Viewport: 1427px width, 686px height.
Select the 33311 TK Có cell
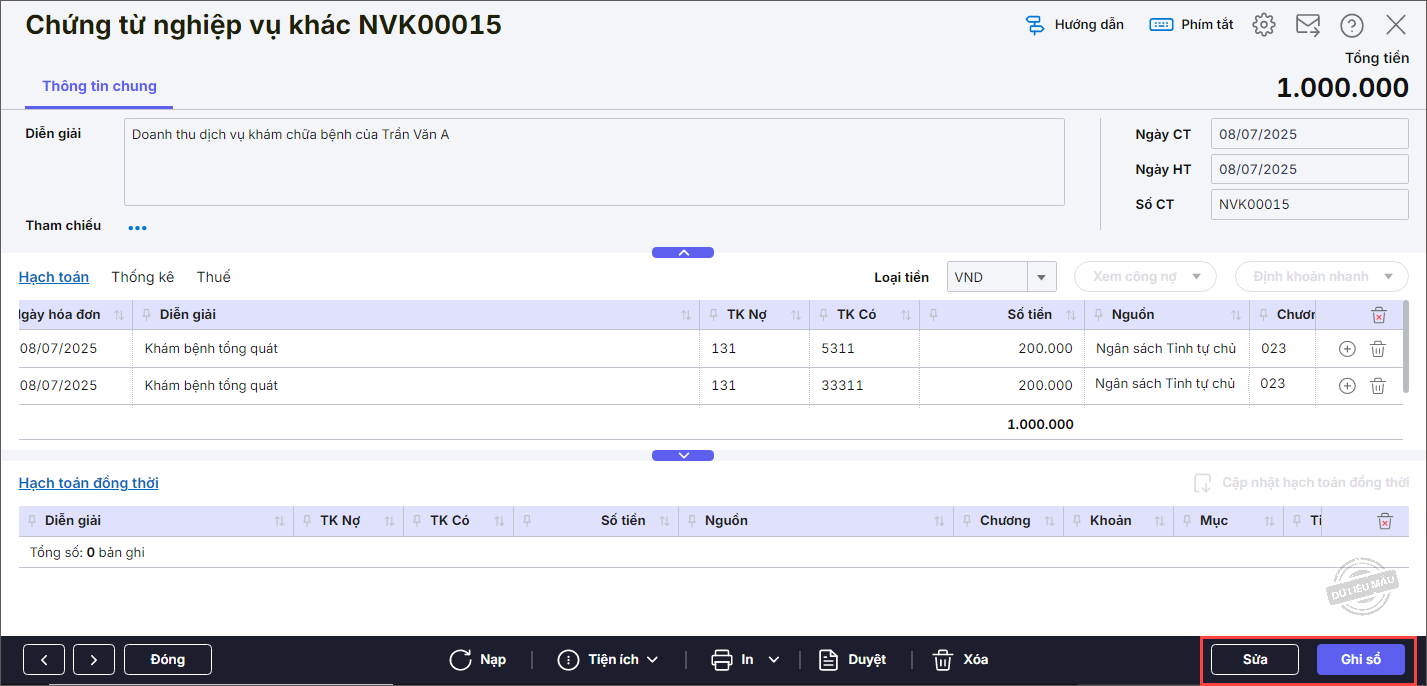click(864, 386)
